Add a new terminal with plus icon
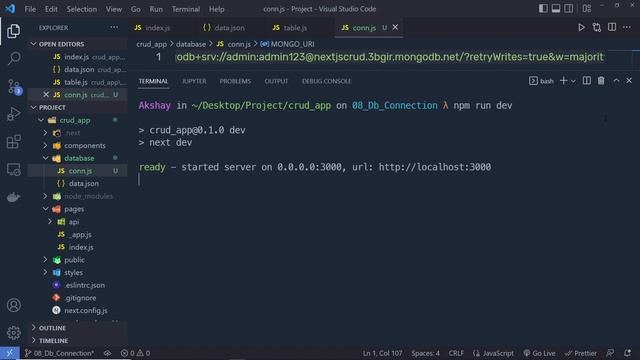 click(563, 81)
